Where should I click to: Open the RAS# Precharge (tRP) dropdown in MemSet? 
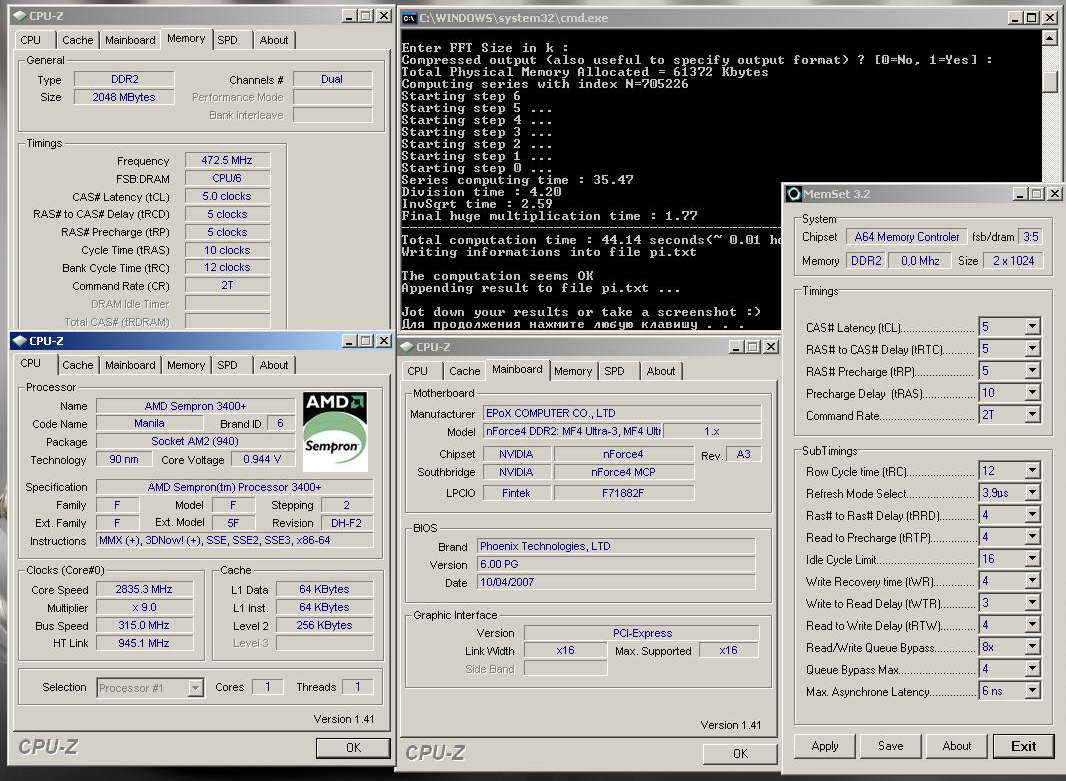(x=1032, y=371)
